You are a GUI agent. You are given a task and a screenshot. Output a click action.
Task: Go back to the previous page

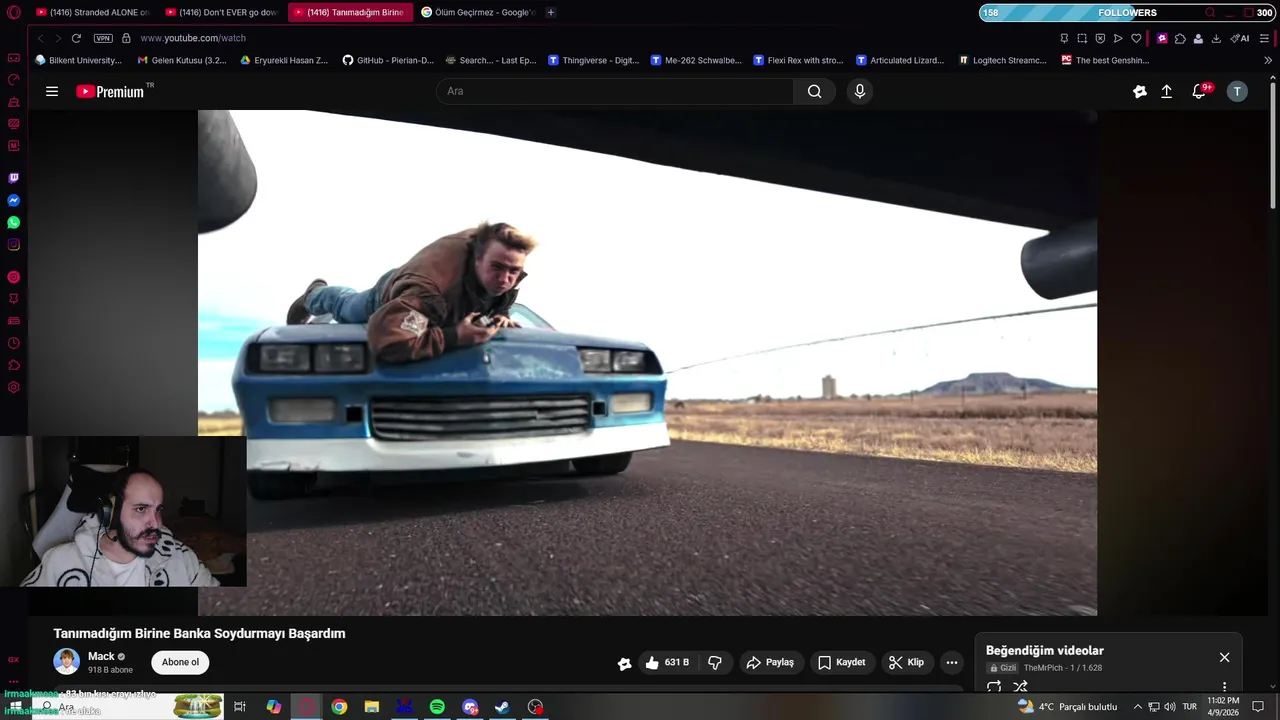(40, 38)
